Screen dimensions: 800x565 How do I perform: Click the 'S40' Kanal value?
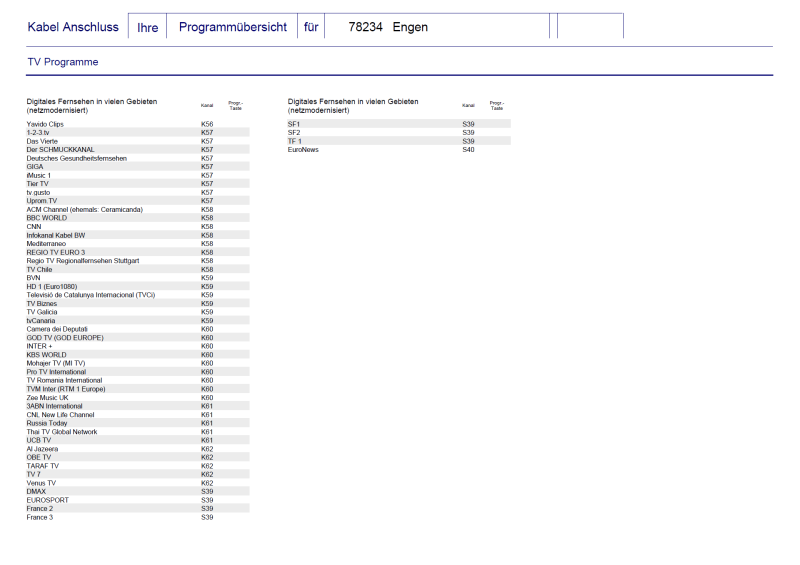(468, 150)
